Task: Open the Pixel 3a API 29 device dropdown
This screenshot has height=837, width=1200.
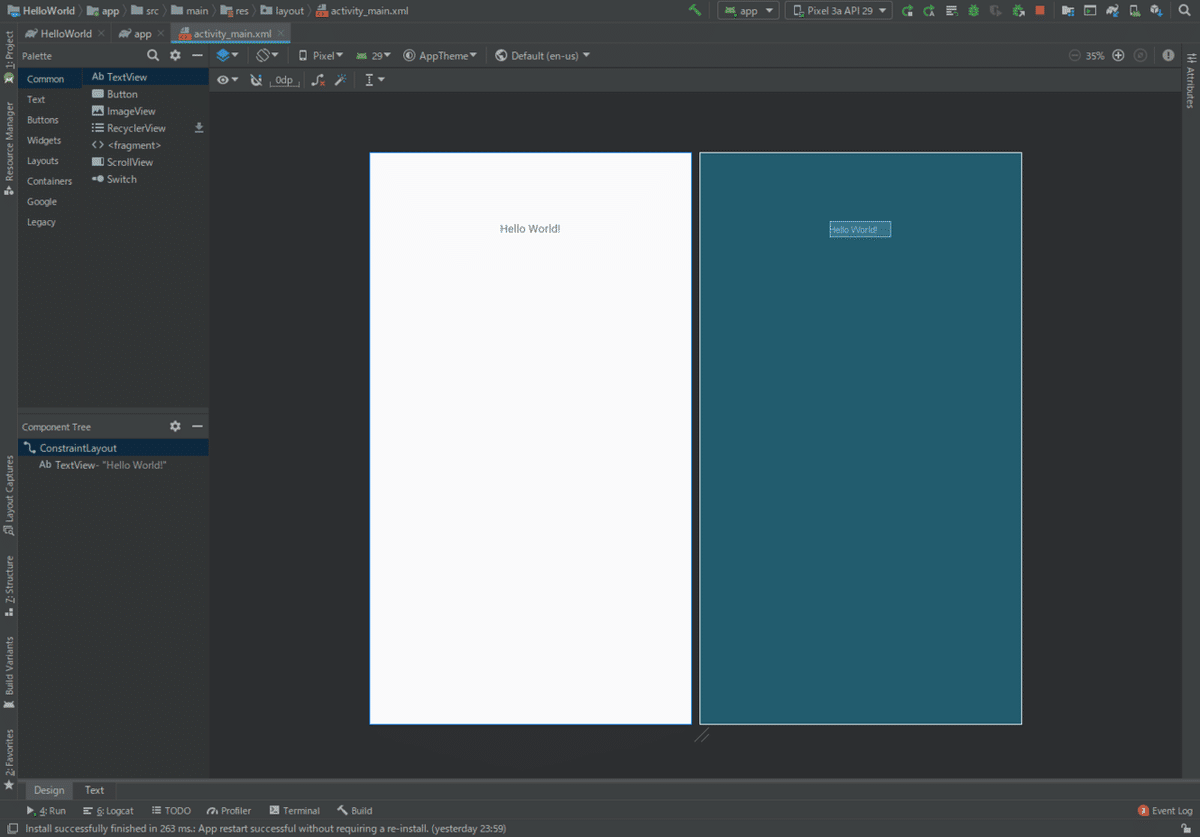Action: (838, 11)
